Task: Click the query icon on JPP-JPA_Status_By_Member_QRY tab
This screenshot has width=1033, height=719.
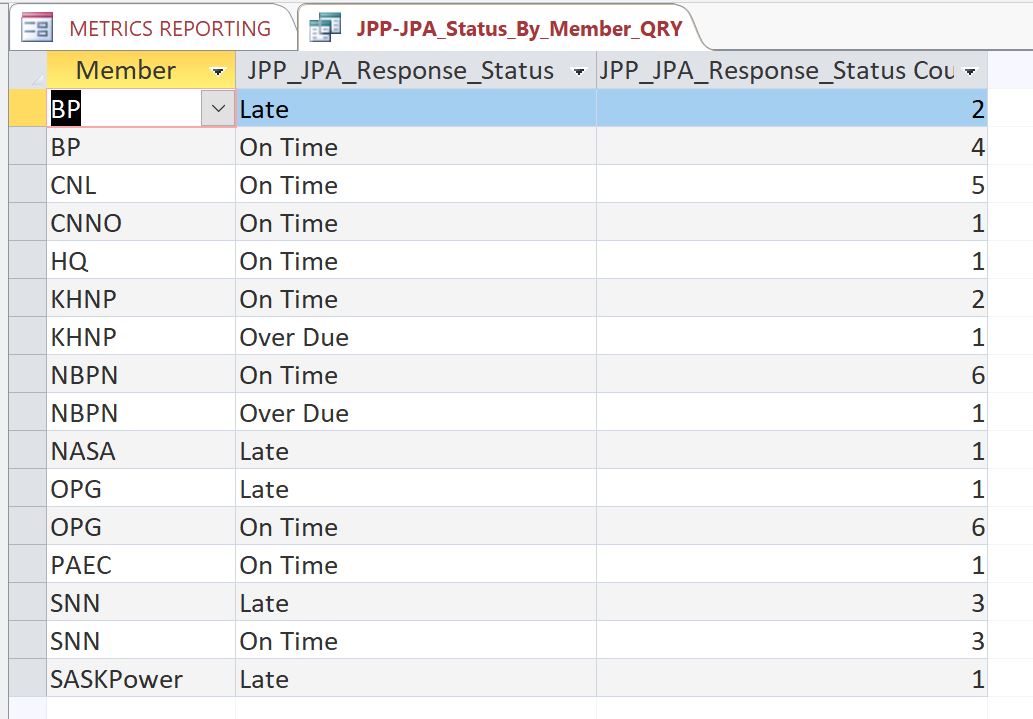Action: coord(326,28)
